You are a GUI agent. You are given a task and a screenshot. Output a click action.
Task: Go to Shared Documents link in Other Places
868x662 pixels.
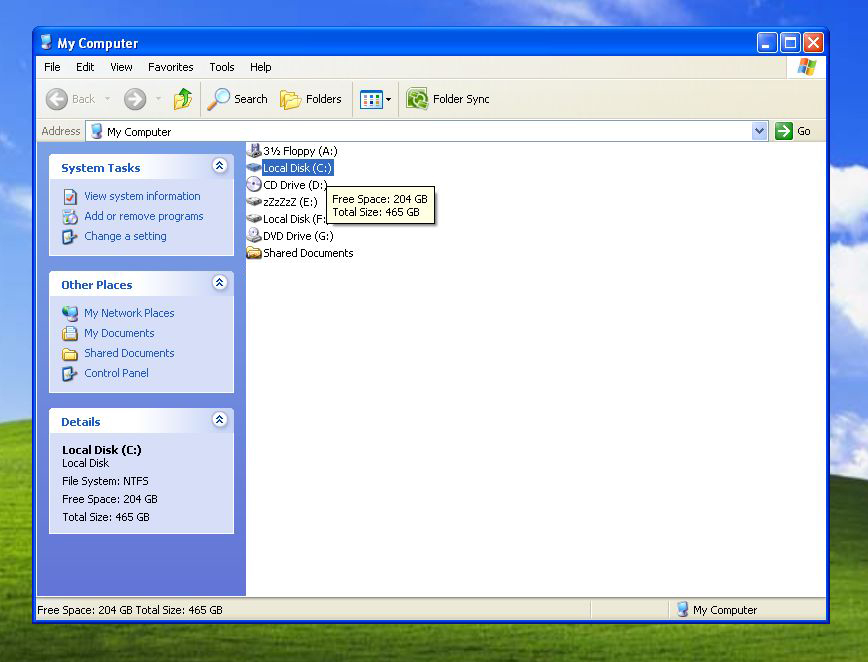coord(129,353)
